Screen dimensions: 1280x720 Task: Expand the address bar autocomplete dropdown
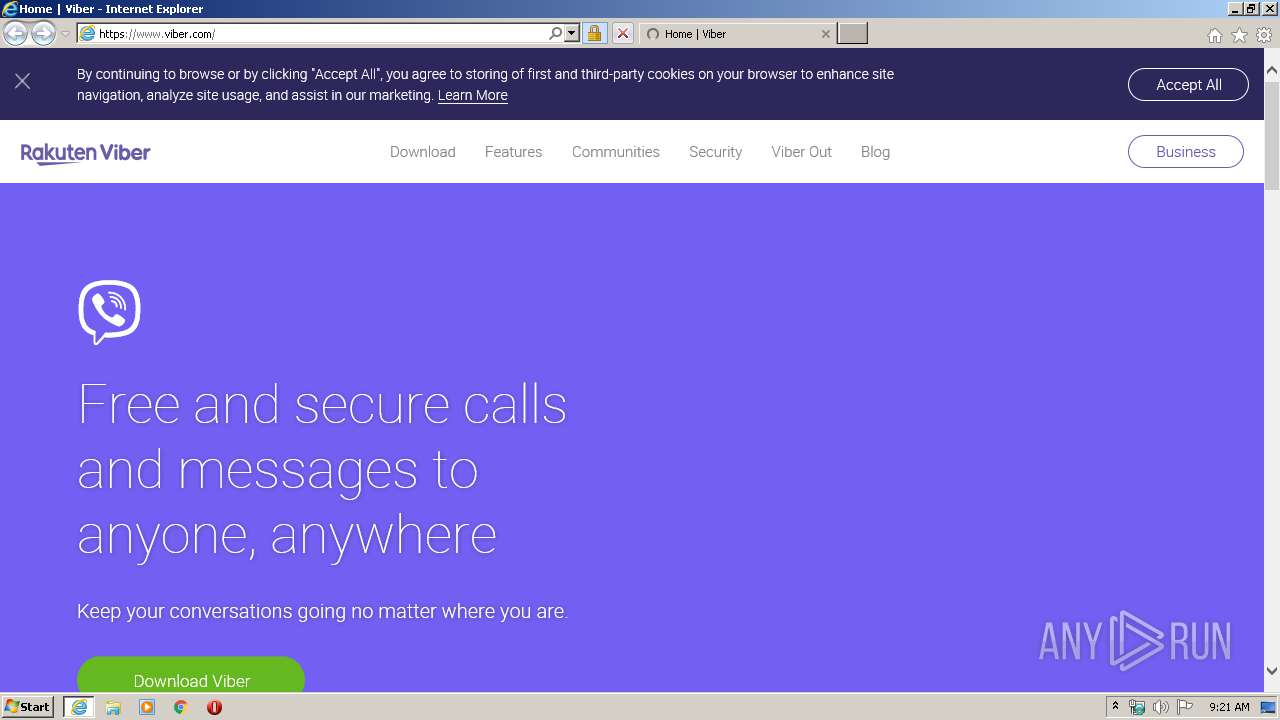(x=572, y=33)
